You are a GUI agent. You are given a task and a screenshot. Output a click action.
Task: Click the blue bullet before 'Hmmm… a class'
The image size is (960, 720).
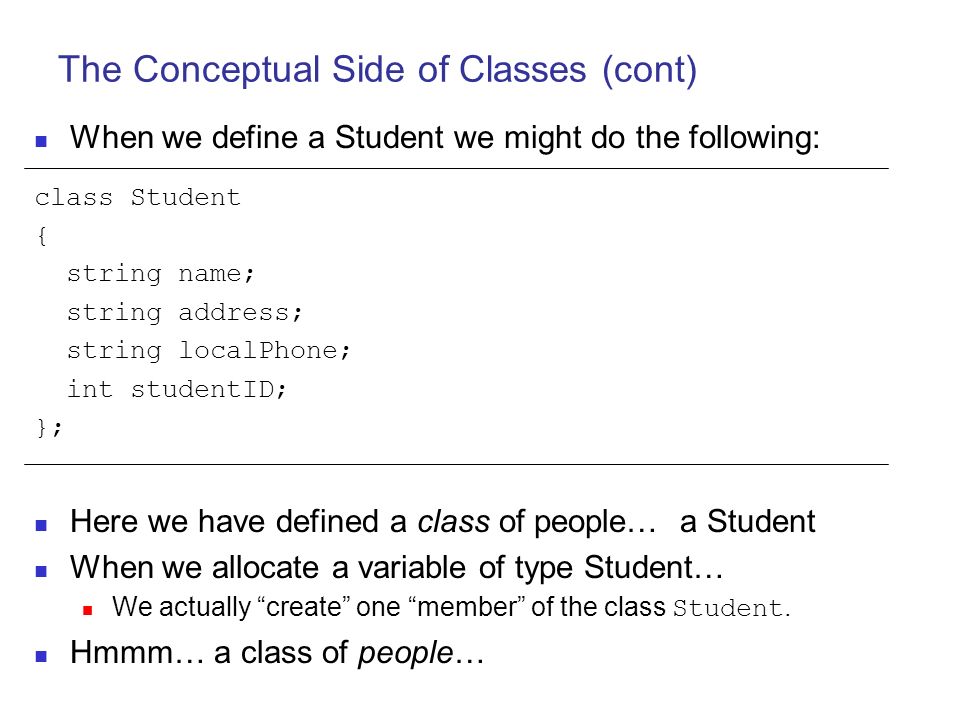[42, 656]
